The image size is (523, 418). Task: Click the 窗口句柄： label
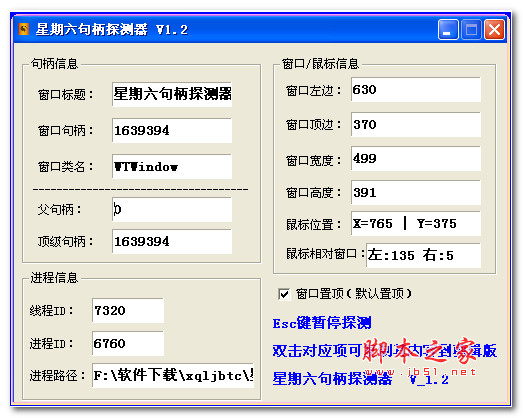tap(66, 131)
